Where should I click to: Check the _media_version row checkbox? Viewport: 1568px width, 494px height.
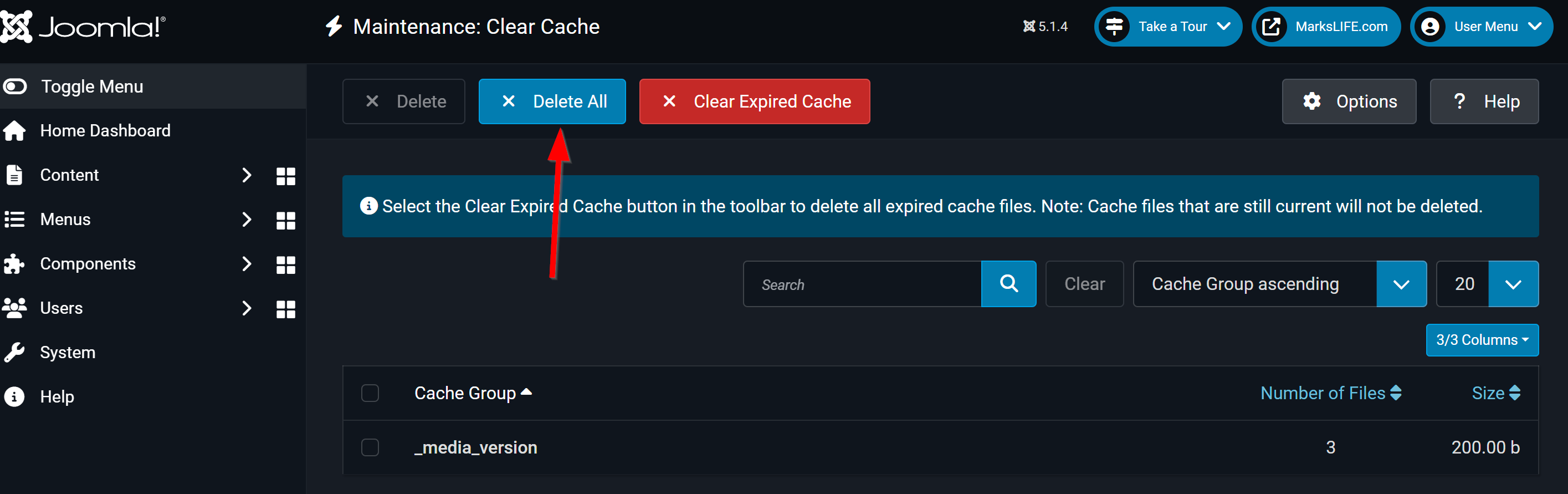pyautogui.click(x=370, y=447)
